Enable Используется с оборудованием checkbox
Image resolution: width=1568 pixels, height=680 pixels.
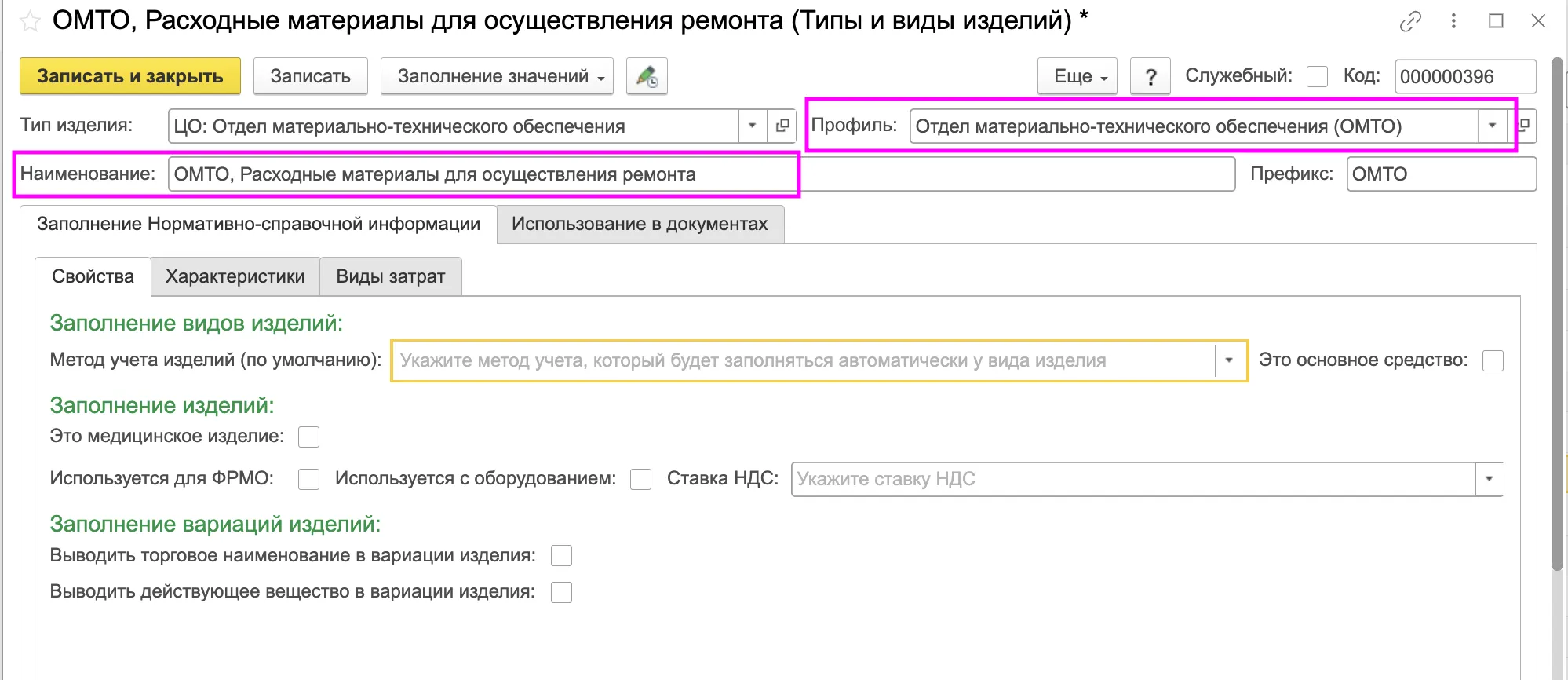tap(640, 479)
